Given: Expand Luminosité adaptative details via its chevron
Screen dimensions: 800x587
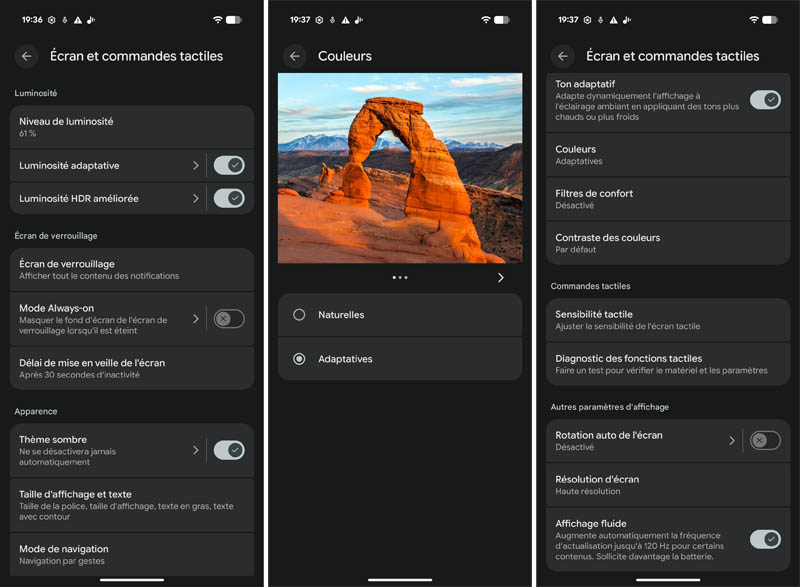Looking at the screenshot, I should tap(196, 165).
